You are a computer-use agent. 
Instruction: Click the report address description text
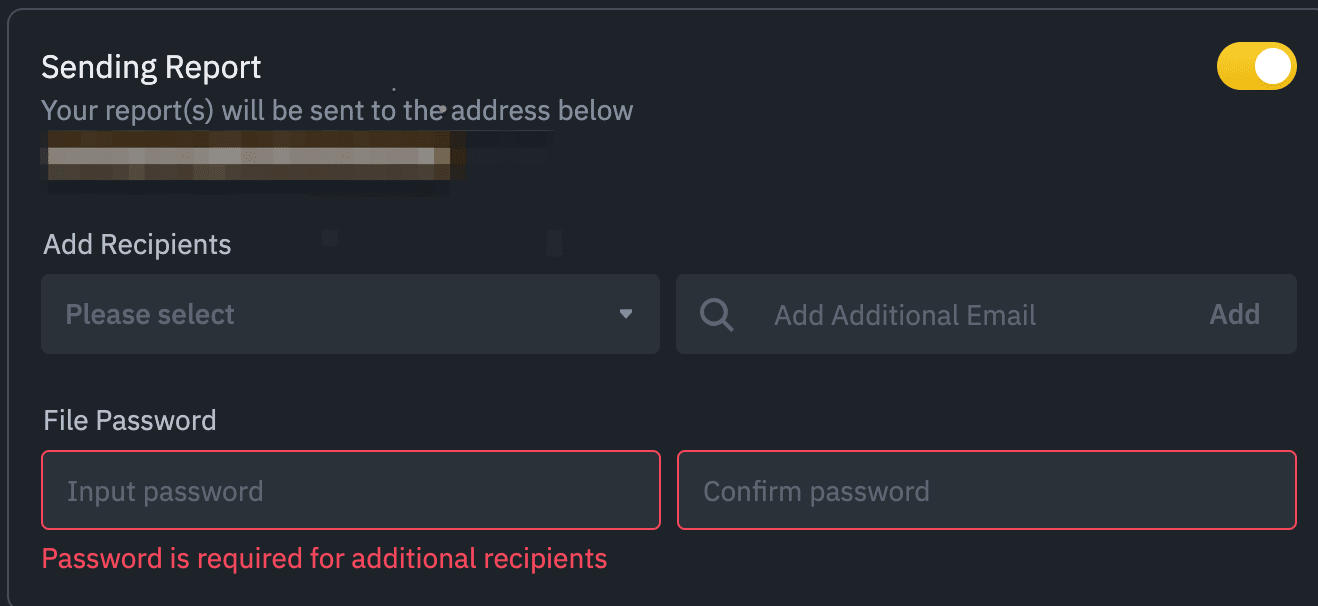coord(337,110)
